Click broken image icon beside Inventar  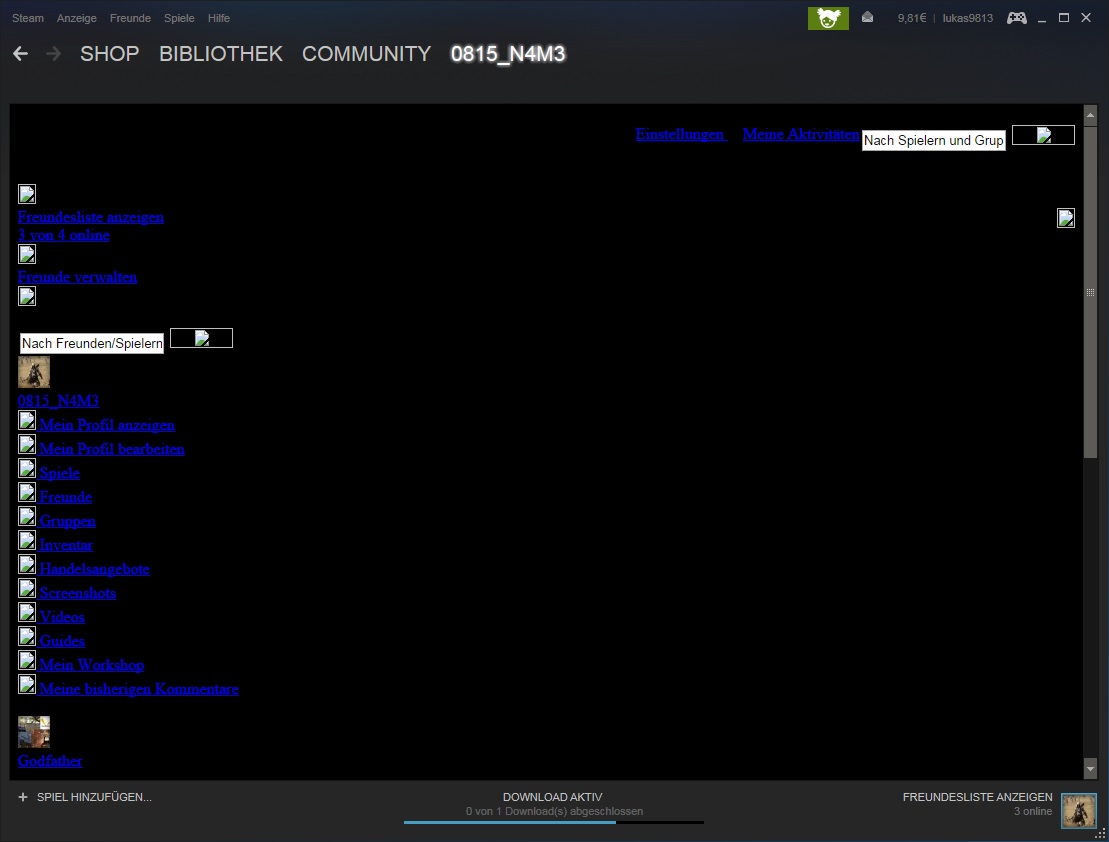pos(27,541)
